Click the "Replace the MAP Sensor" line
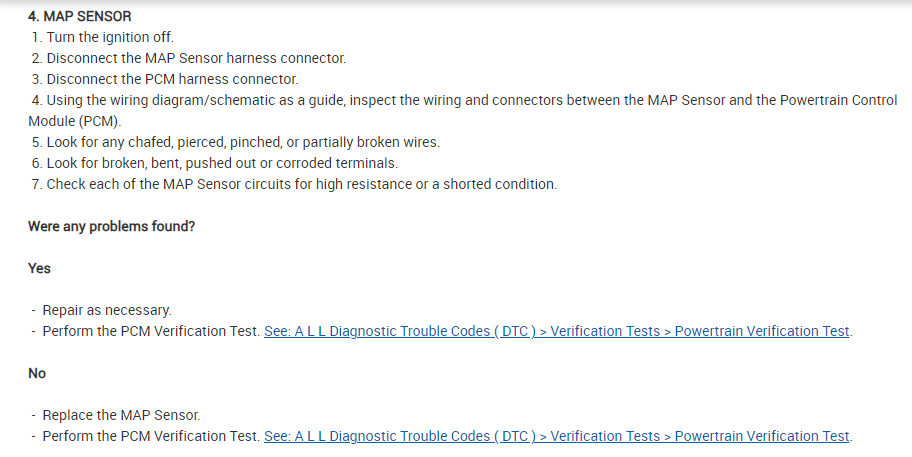The width and height of the screenshot is (912, 457). (121, 415)
